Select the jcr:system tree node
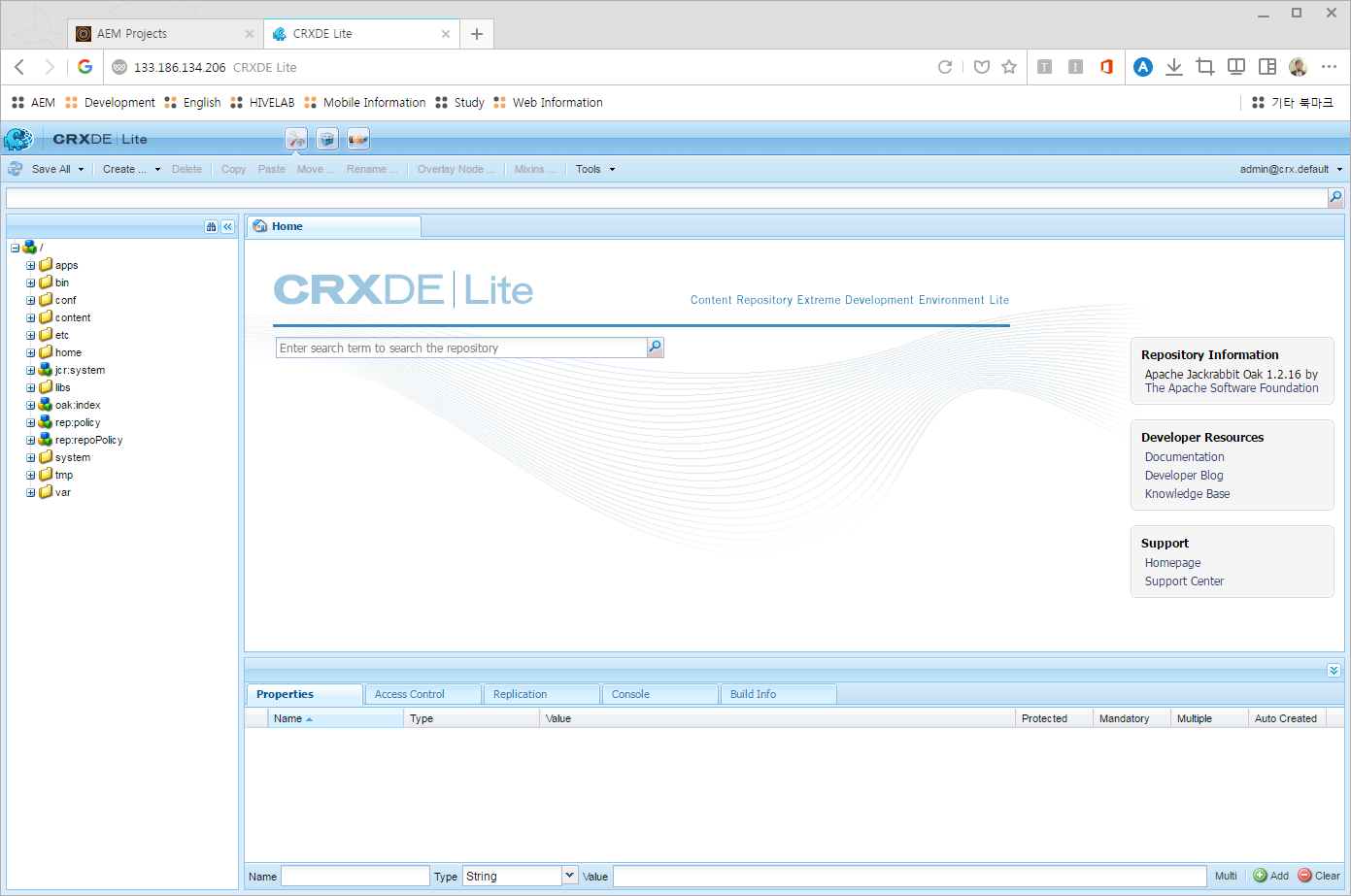 pos(80,370)
